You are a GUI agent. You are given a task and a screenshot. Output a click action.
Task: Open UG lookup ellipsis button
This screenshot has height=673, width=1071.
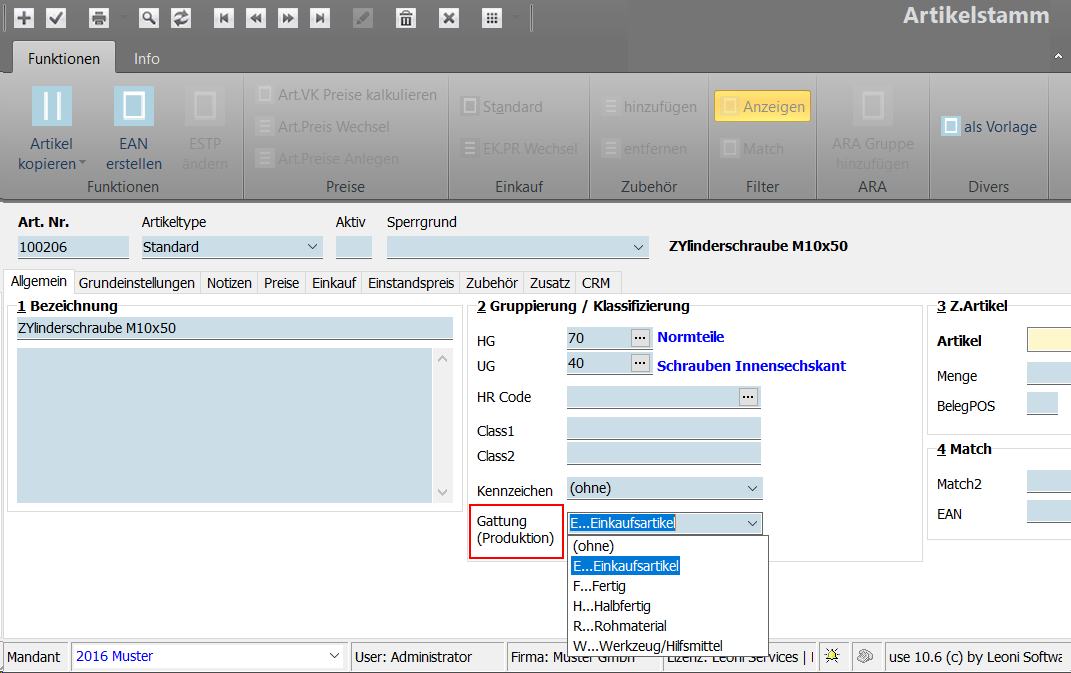click(640, 363)
